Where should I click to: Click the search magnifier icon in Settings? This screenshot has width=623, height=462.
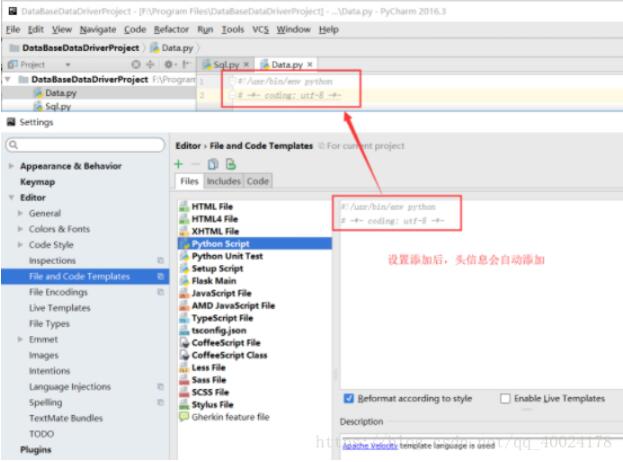(14, 145)
